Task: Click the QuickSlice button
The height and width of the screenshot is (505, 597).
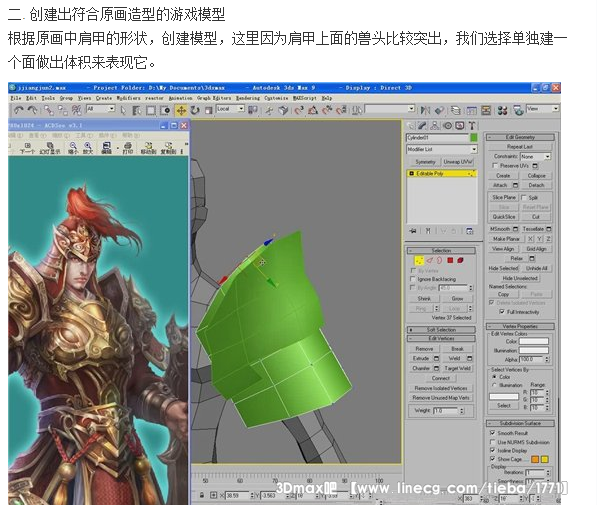Action: coord(504,217)
